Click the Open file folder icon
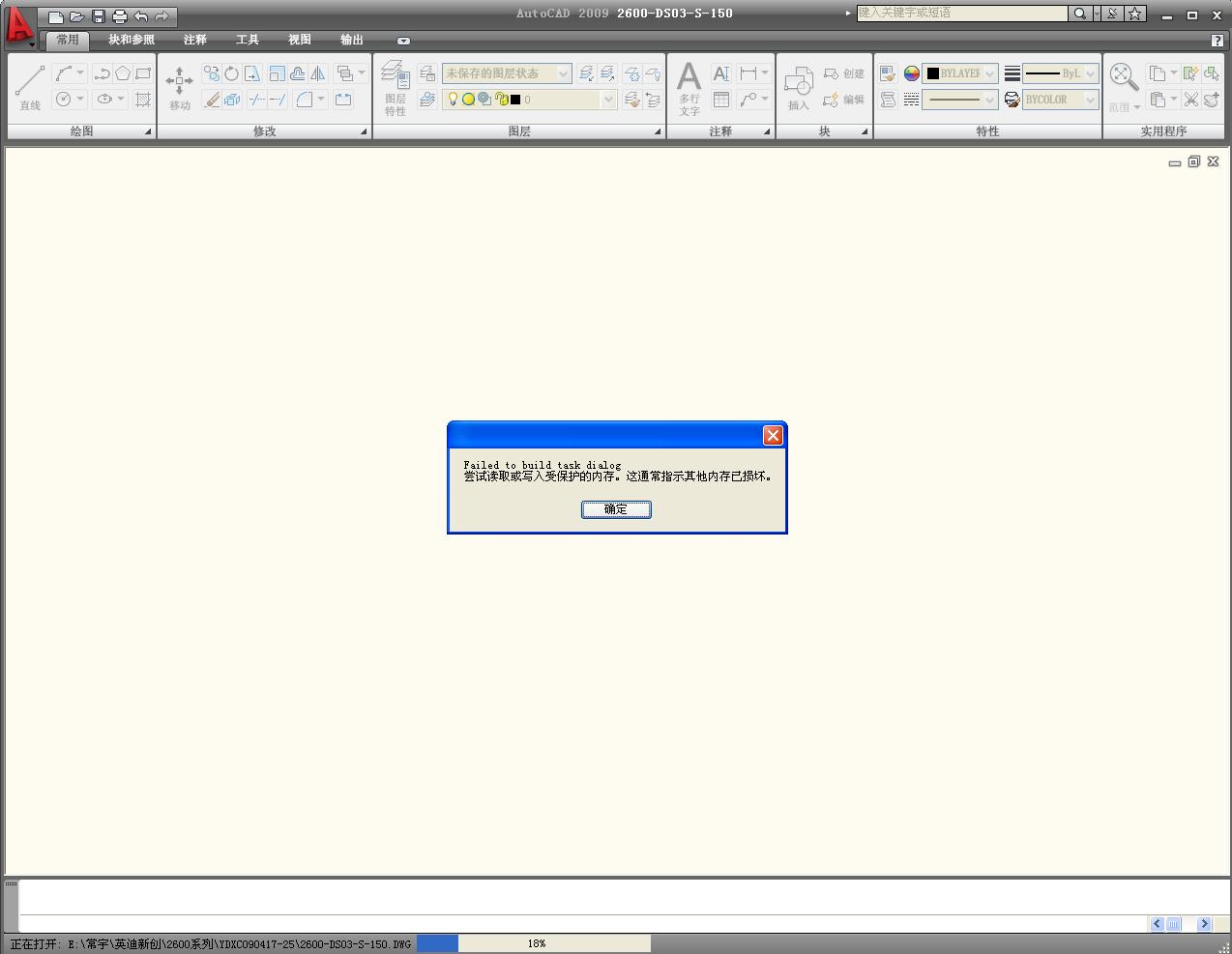This screenshot has width=1232, height=954. (77, 16)
